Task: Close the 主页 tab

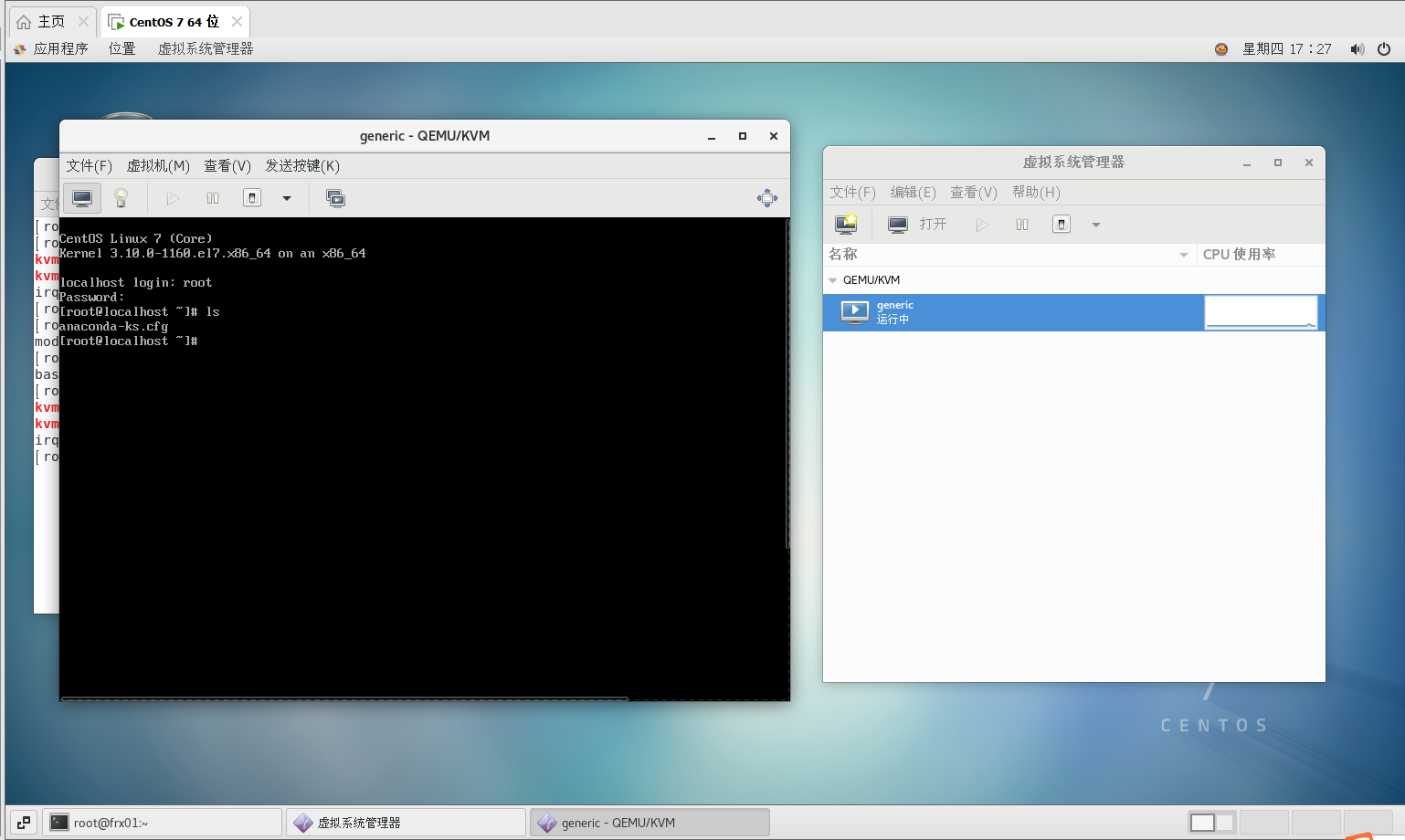Action: point(83,21)
